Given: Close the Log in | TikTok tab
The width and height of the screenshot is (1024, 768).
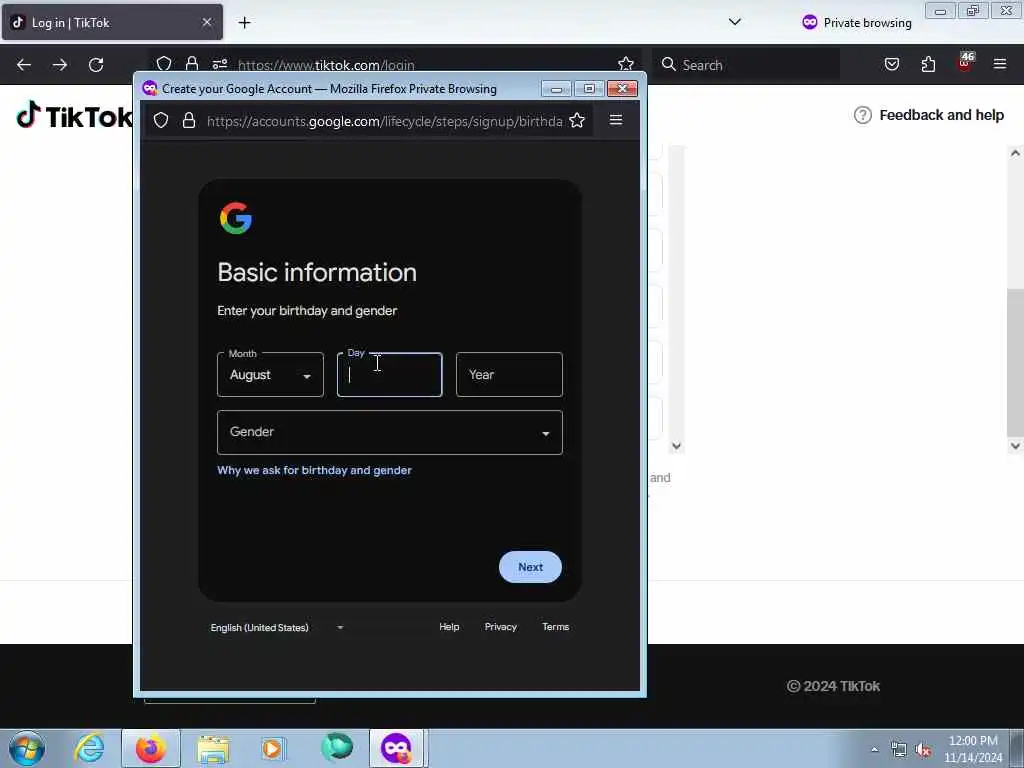Looking at the screenshot, I should [x=206, y=22].
